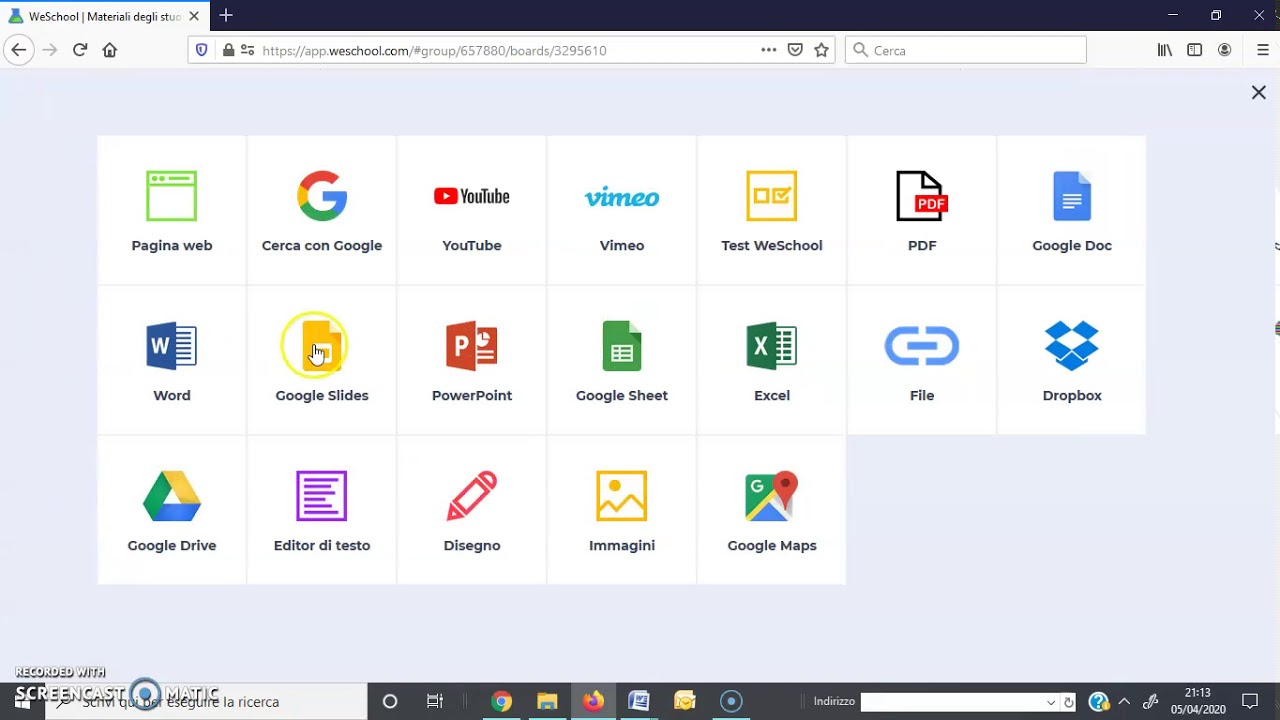Viewport: 1280px width, 720px height.
Task: Expand the Indirizzo toolbar dropdown
Action: coord(1050,702)
